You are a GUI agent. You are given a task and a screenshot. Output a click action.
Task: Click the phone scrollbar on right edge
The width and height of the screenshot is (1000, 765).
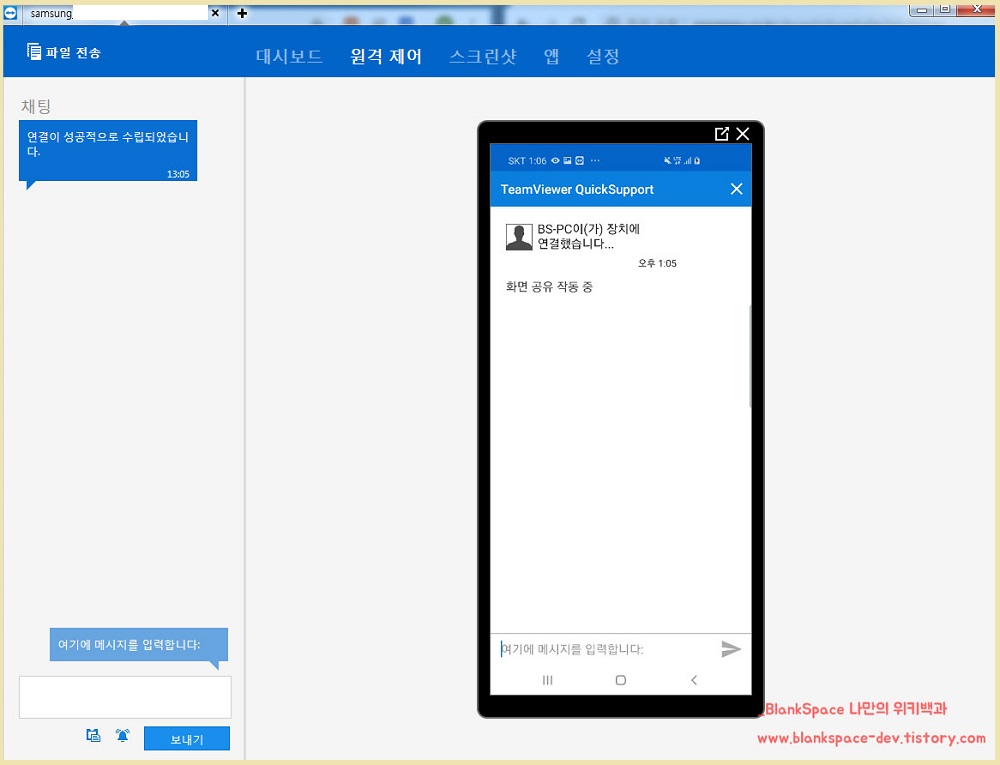750,356
